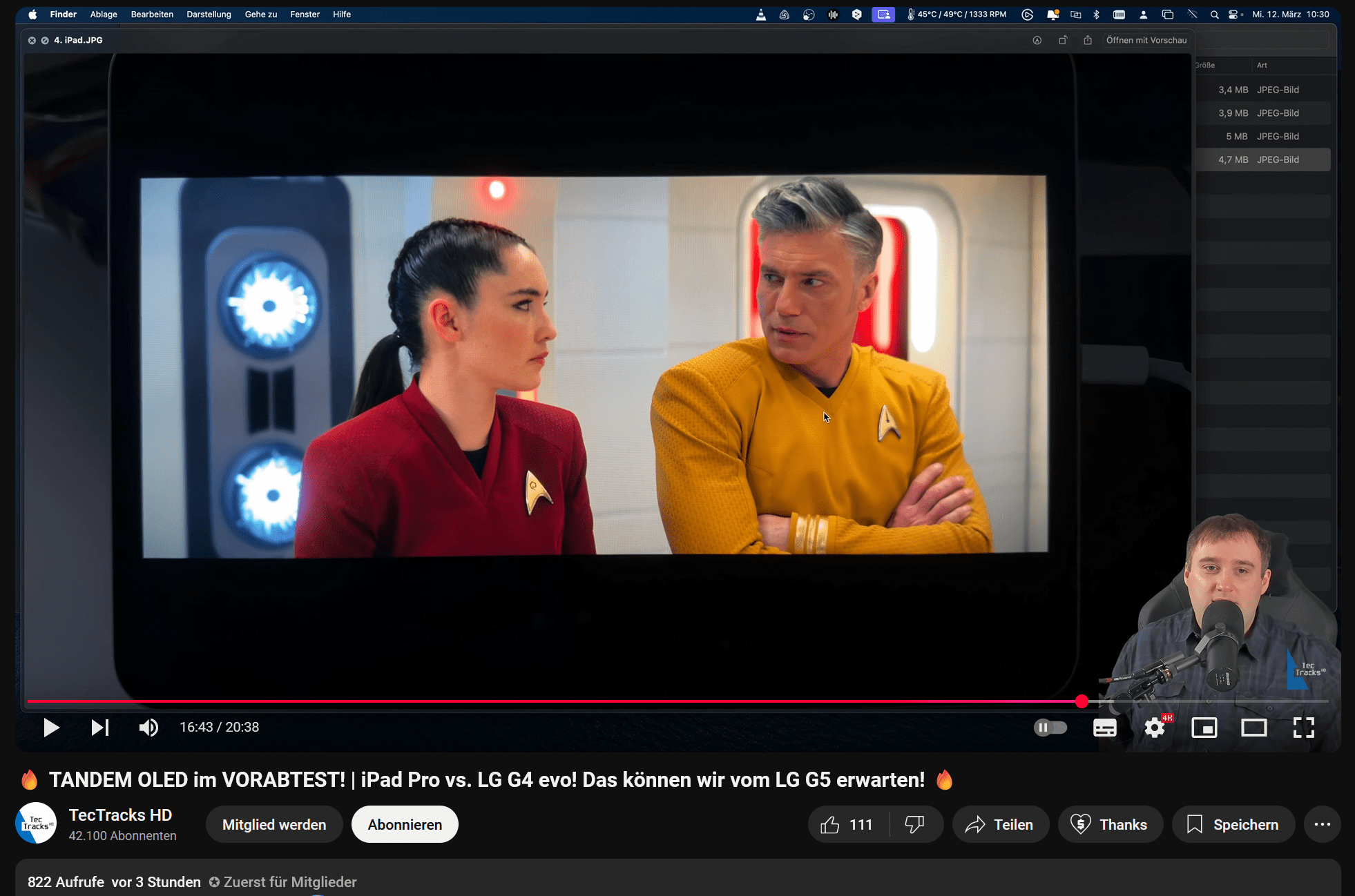Click Bluetooth icon in menu bar

(x=1096, y=14)
